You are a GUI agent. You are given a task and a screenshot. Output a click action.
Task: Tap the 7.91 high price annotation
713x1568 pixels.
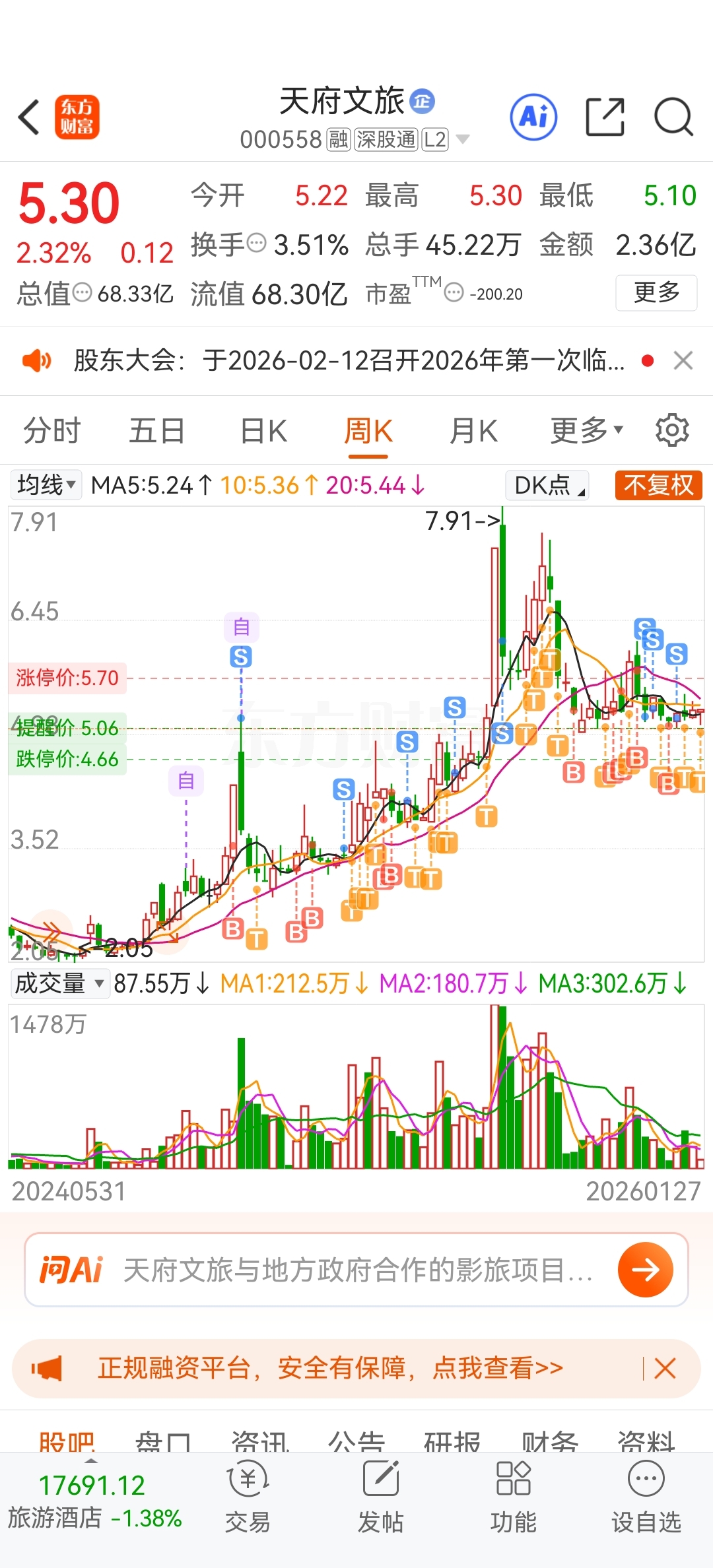click(463, 521)
